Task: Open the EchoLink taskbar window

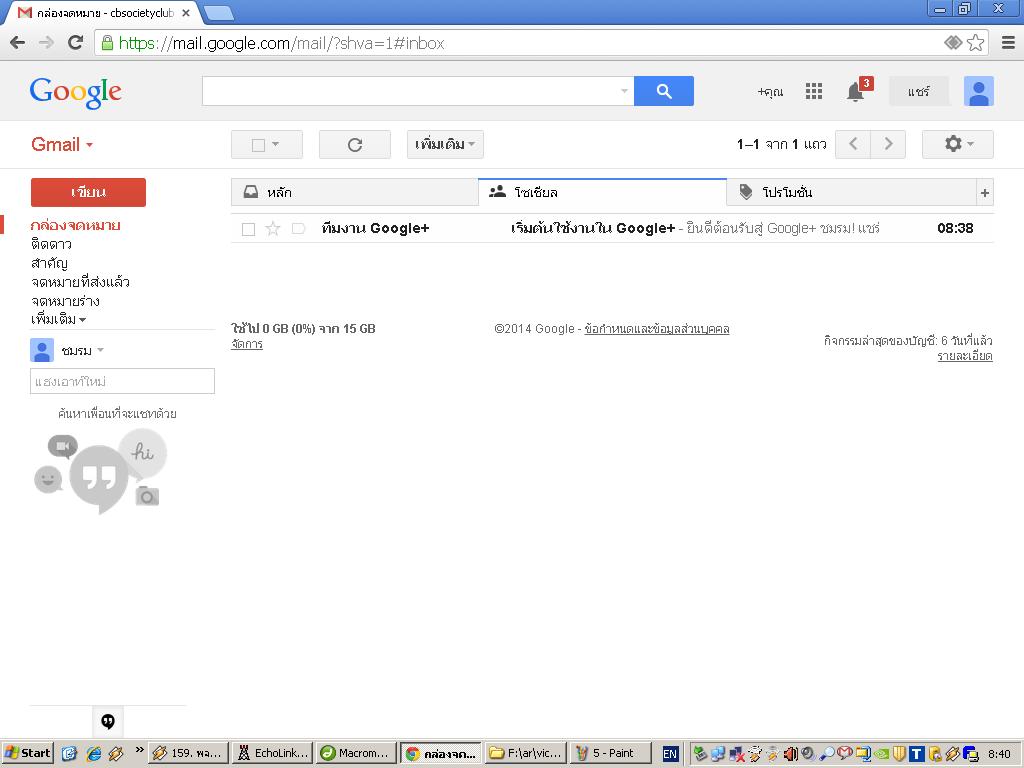Action: 274,753
